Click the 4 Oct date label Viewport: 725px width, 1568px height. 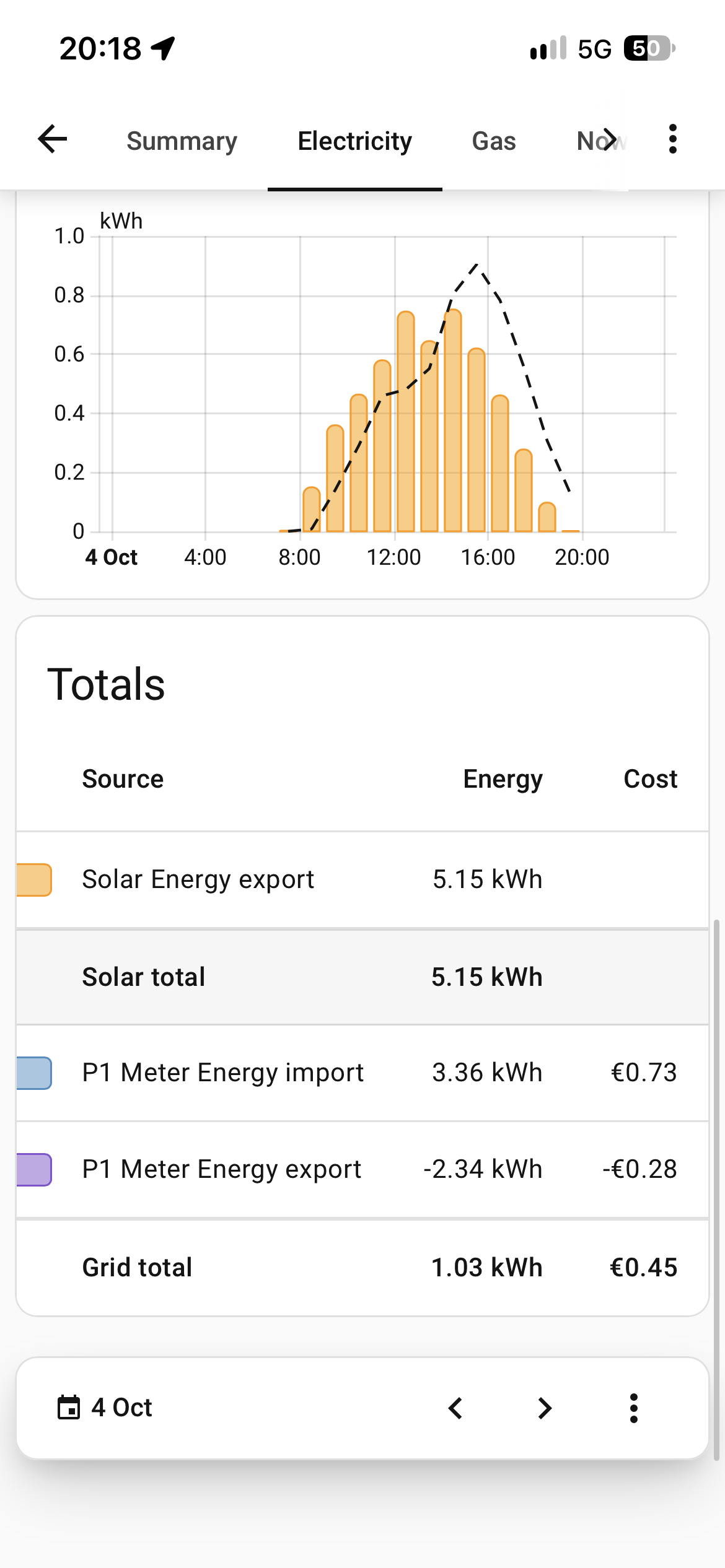[x=121, y=1407]
